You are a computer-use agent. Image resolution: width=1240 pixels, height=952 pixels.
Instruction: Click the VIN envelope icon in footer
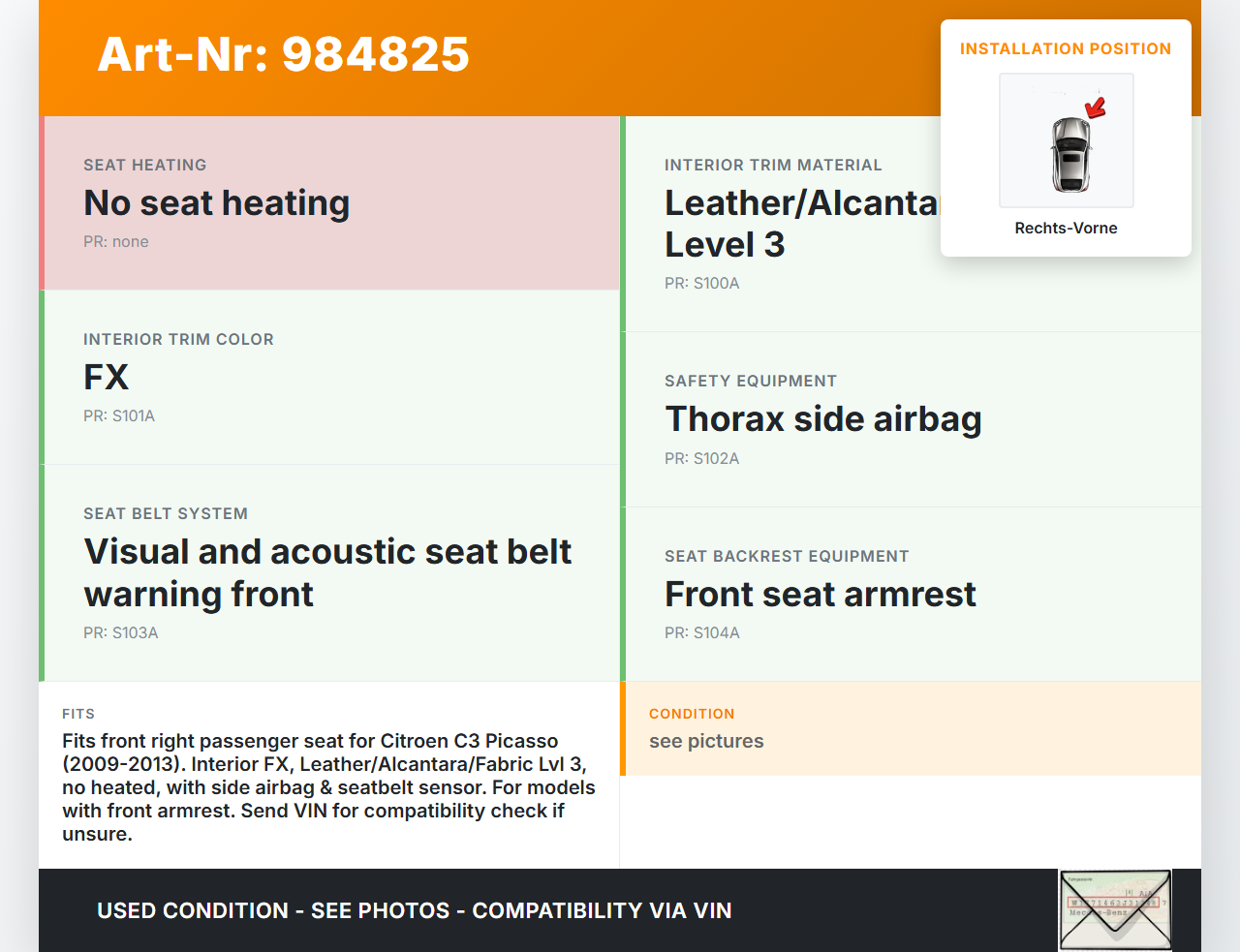(1115, 910)
